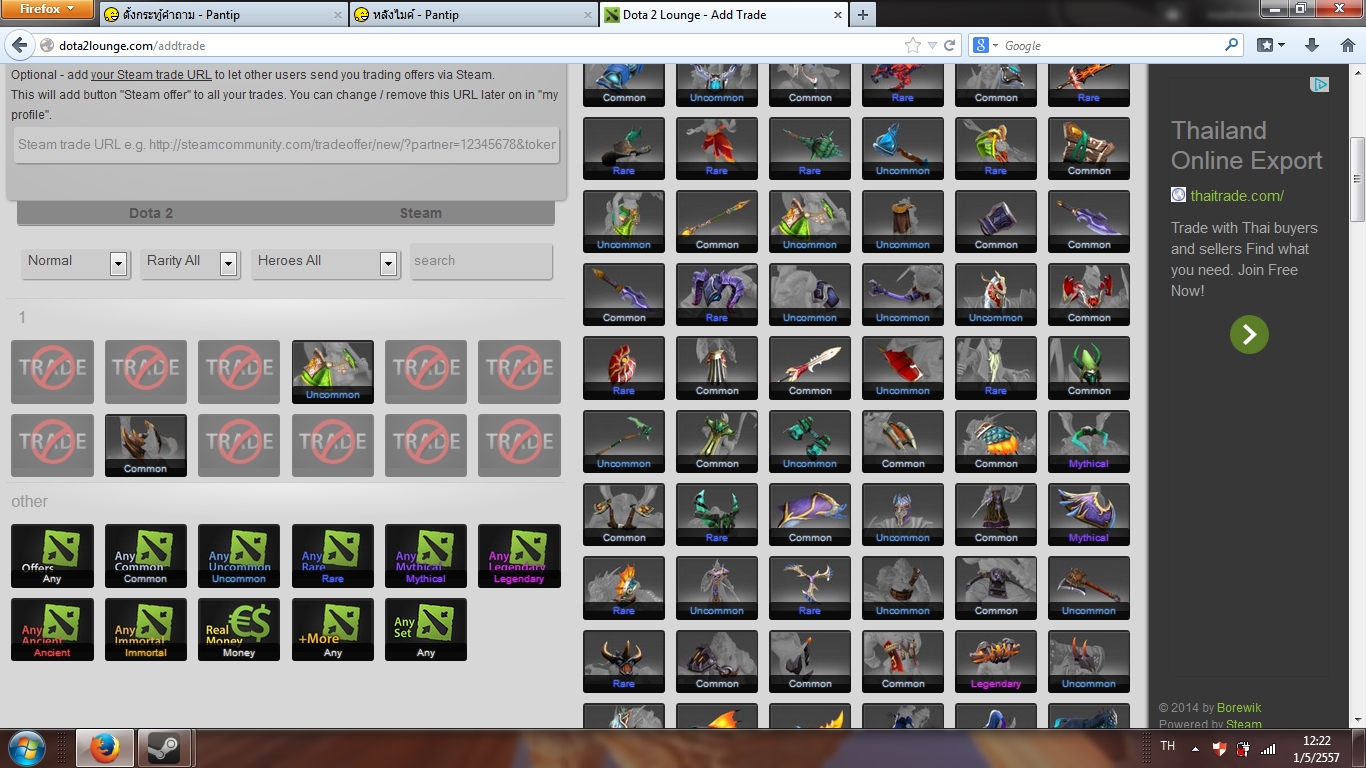Add the Uncommon brown cape item
This screenshot has height=768, width=1366.
pos(903,222)
